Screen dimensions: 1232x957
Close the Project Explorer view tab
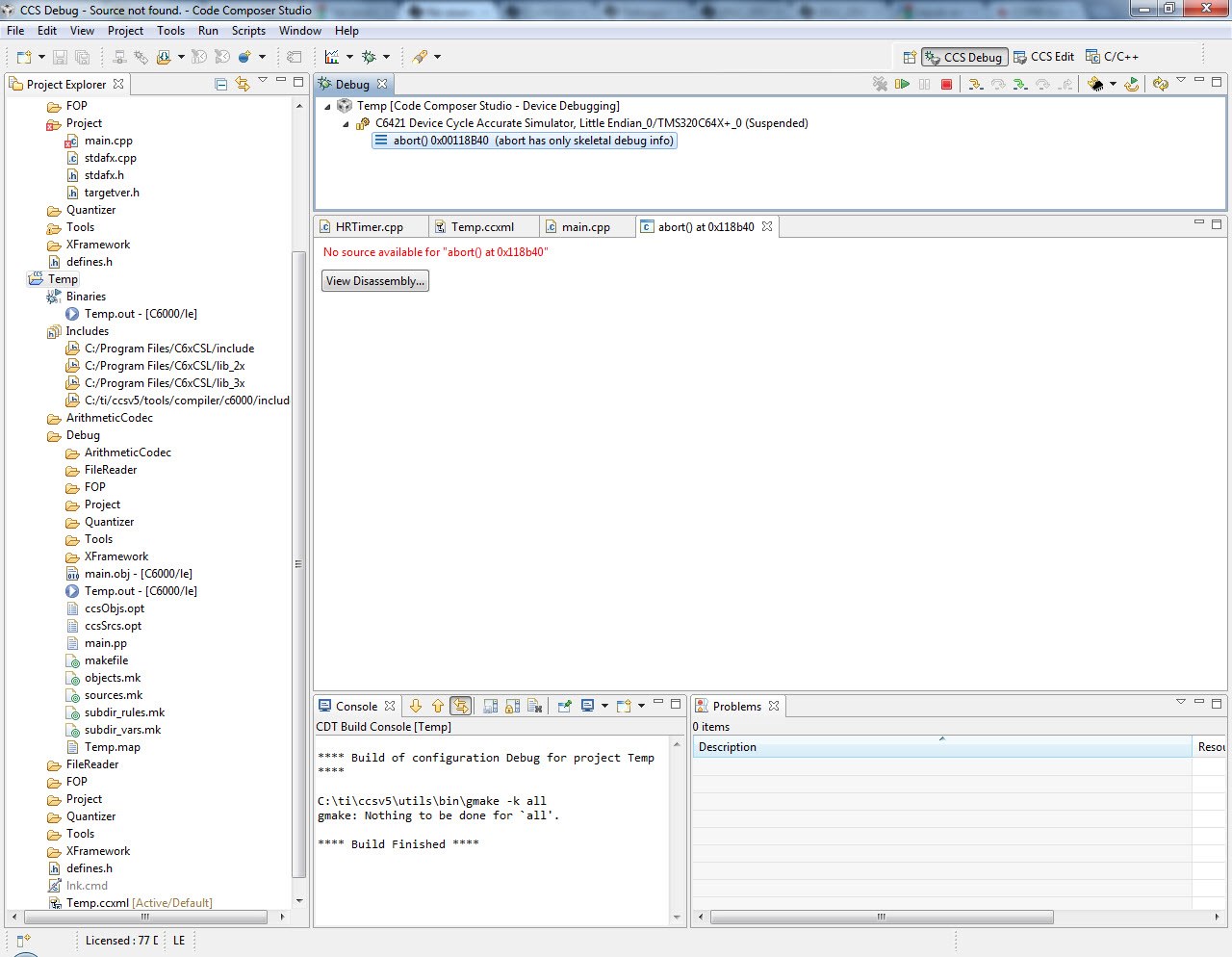click(118, 84)
